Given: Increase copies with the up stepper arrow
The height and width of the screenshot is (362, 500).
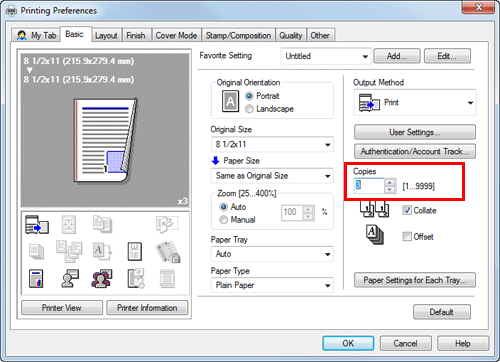Looking at the screenshot, I should coord(389,182).
